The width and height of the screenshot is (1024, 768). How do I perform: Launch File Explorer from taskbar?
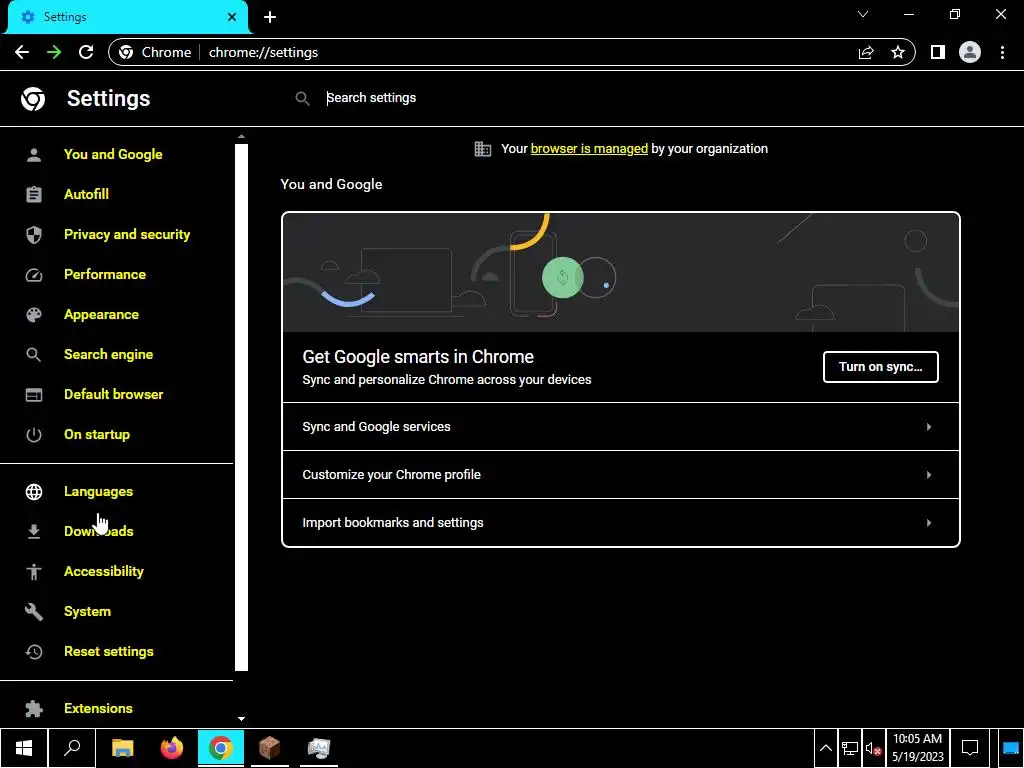click(122, 748)
